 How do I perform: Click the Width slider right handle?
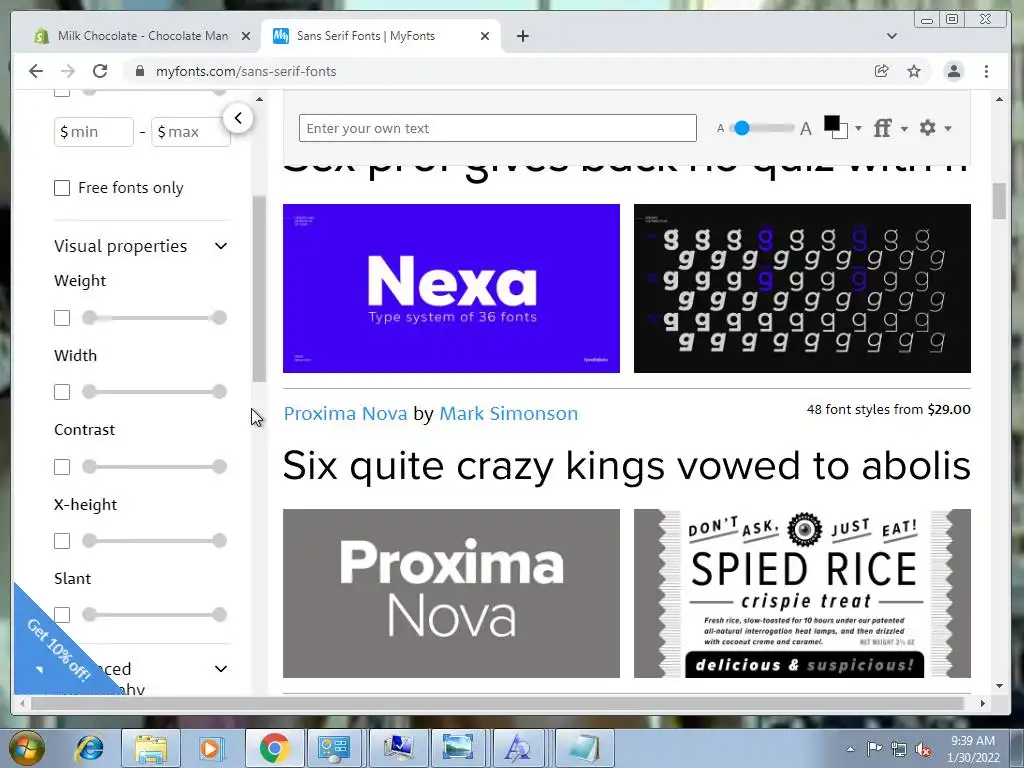click(219, 392)
